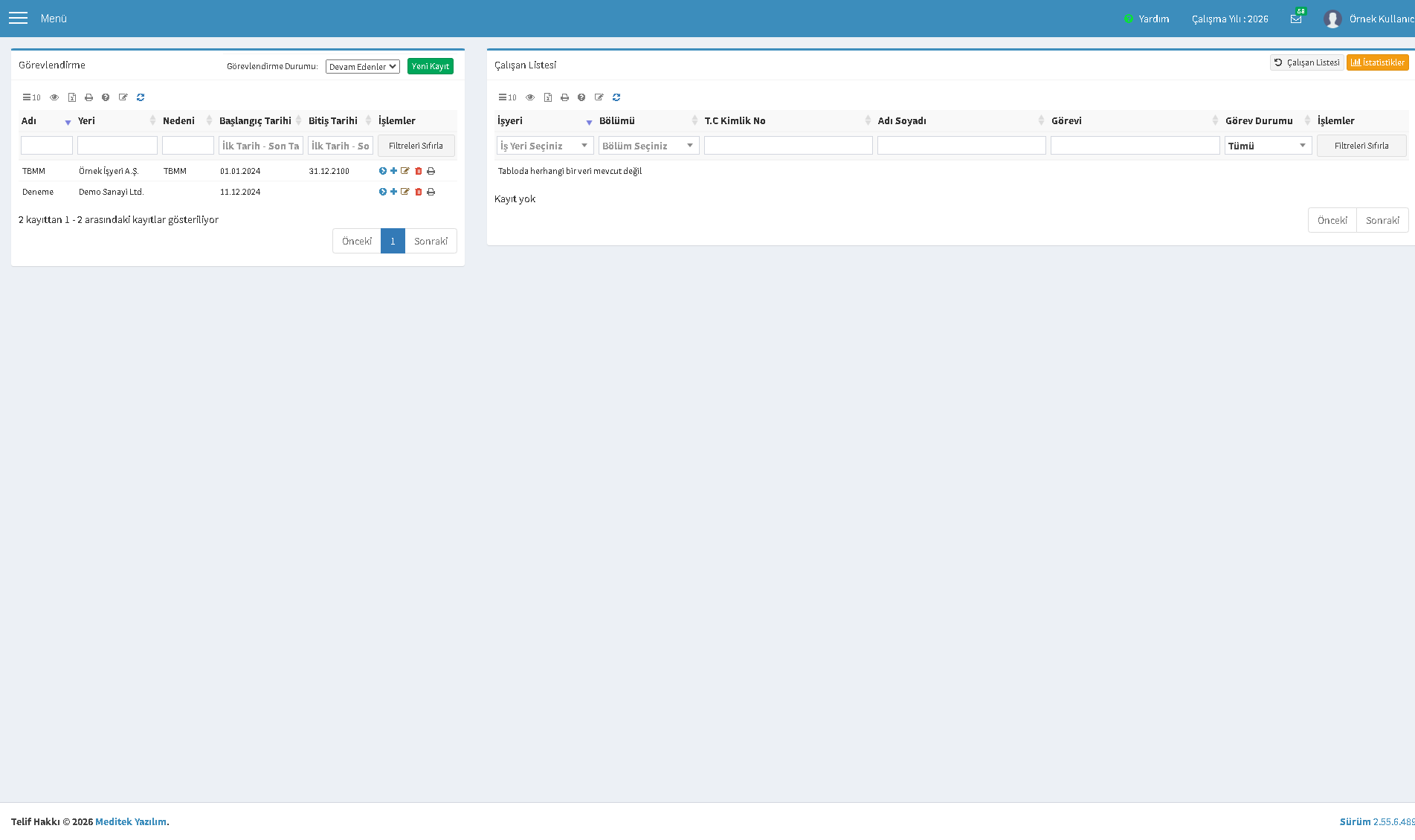The height and width of the screenshot is (840, 1415).
Task: Open the Örnek Kullanıcı user menu
Action: click(1369, 19)
